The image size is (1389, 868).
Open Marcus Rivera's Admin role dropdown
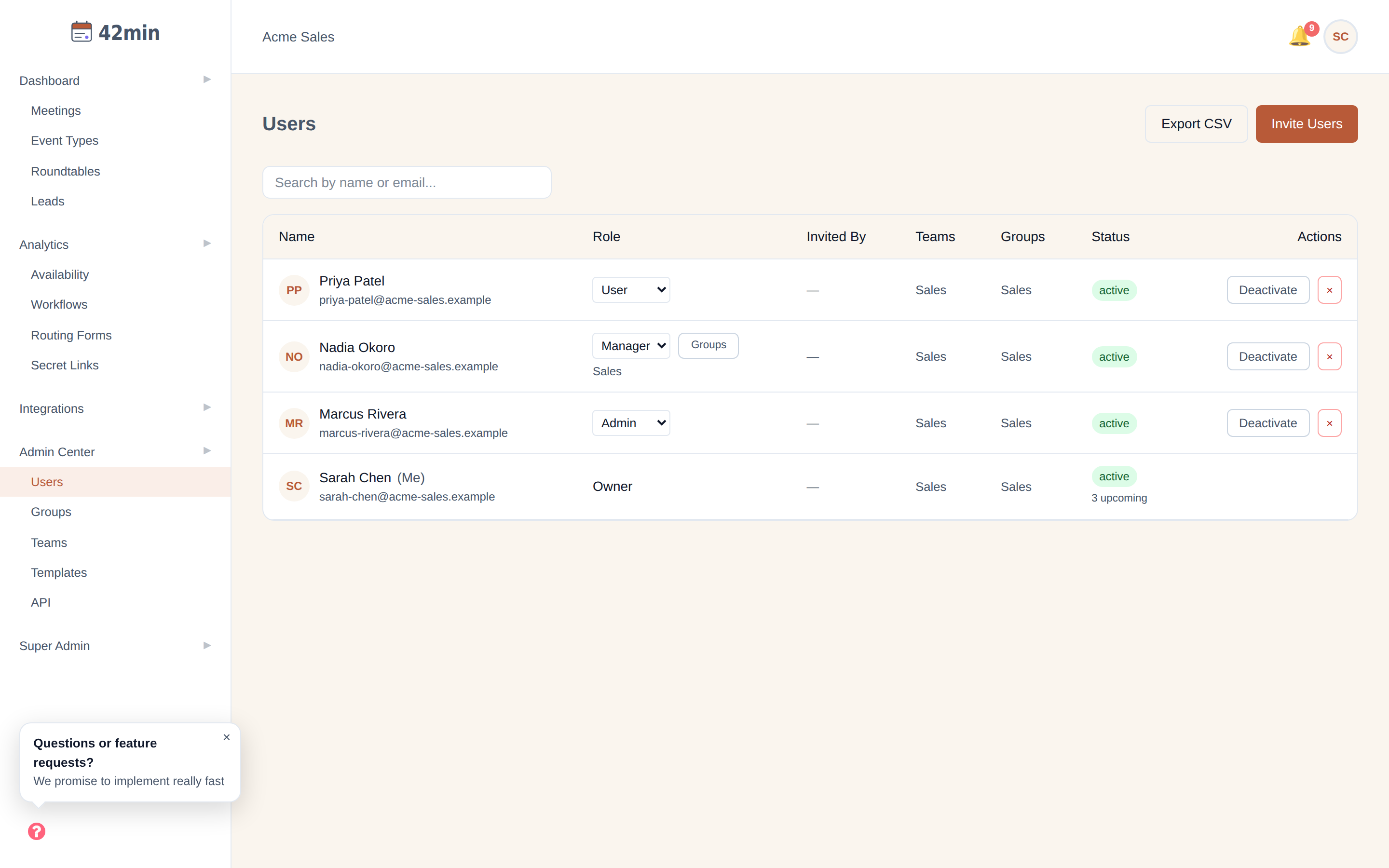click(631, 423)
